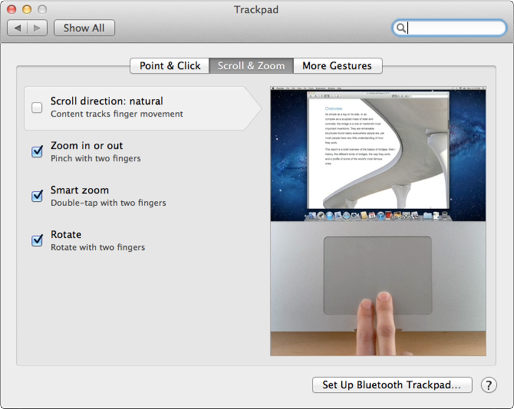Click the magnifying glass search icon

point(401,28)
